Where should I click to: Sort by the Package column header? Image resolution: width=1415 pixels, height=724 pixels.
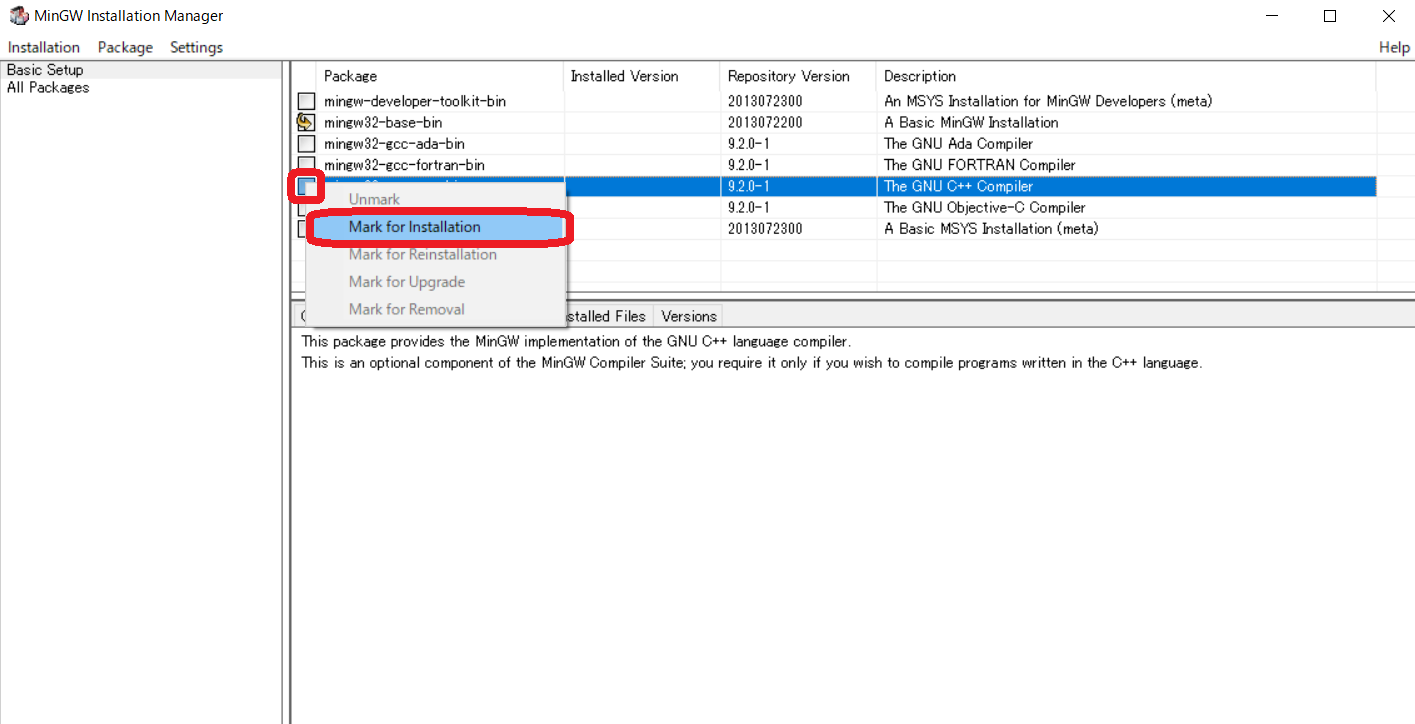click(x=440, y=76)
